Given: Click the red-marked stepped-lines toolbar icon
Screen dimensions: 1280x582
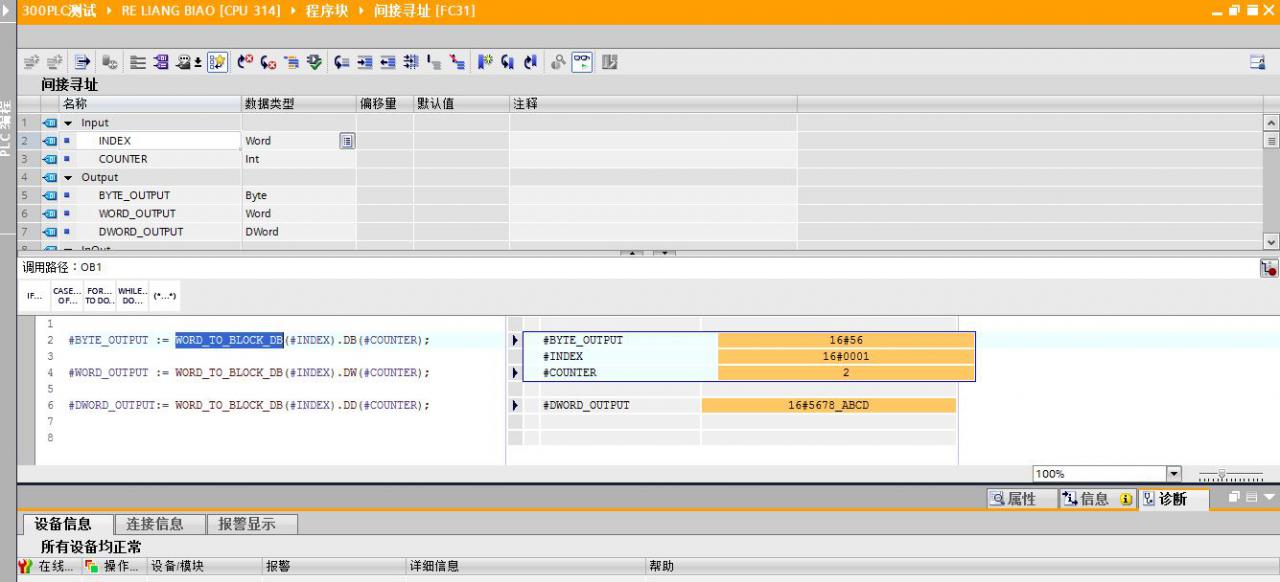Looking at the screenshot, I should 457,62.
